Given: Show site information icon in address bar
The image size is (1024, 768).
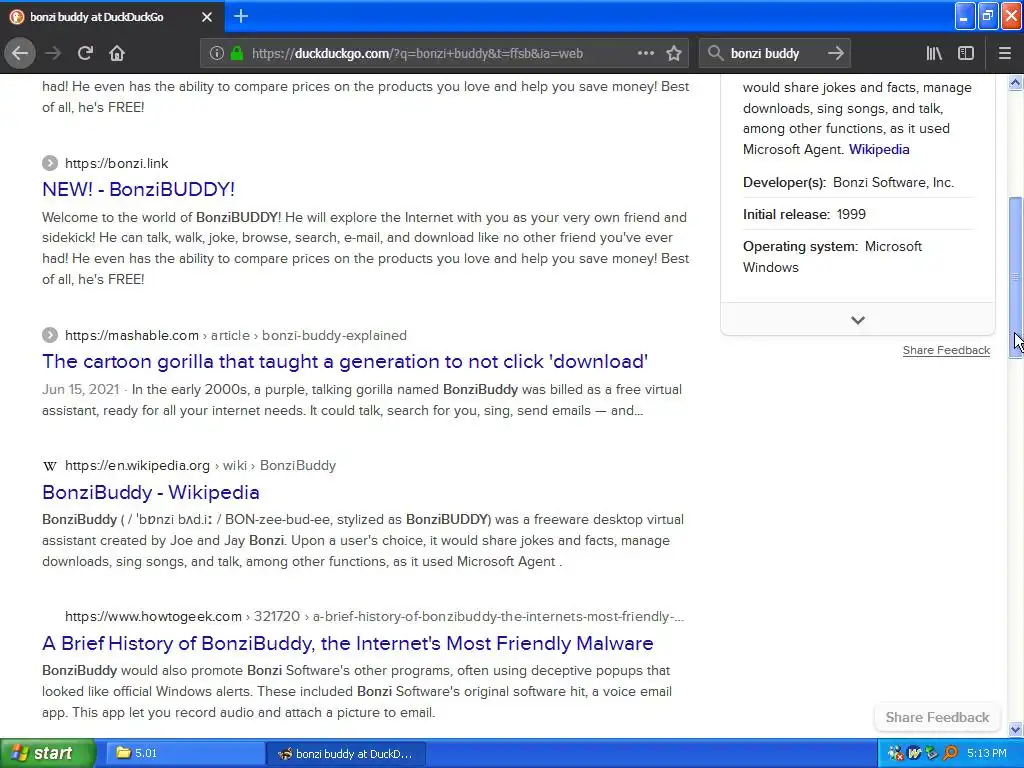Looking at the screenshot, I should pos(216,54).
